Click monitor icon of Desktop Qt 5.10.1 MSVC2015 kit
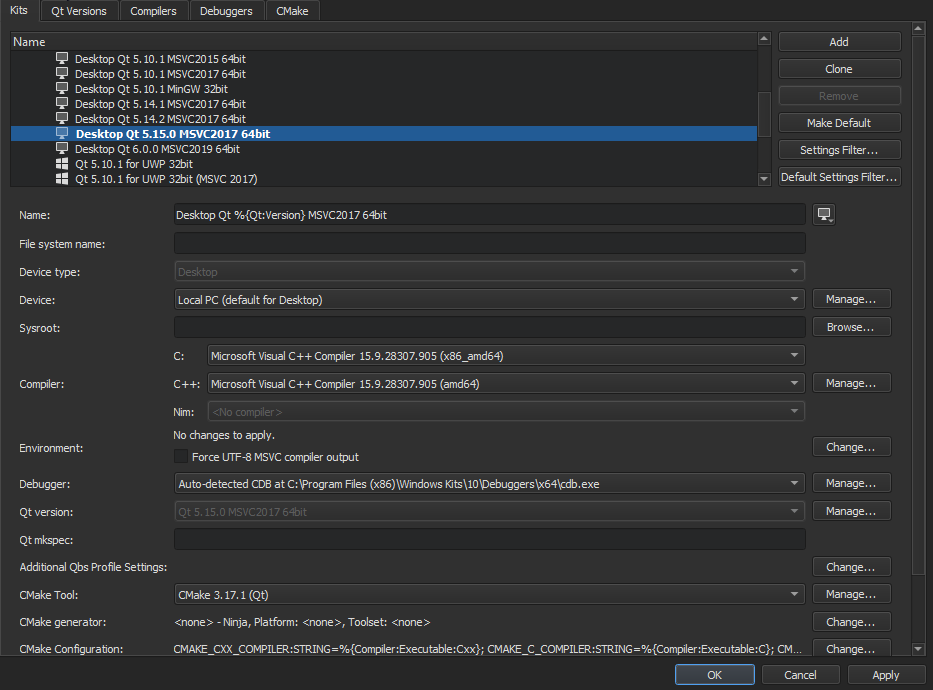Viewport: 933px width, 690px height. [62, 59]
